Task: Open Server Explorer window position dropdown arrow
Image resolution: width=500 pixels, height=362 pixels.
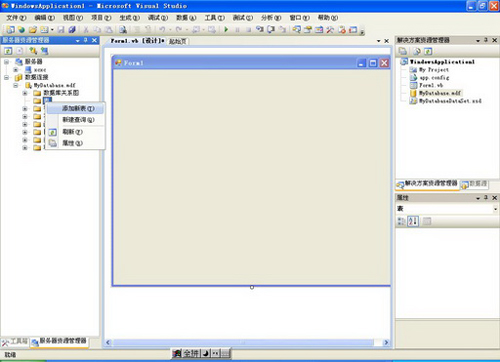Action: click(78, 41)
